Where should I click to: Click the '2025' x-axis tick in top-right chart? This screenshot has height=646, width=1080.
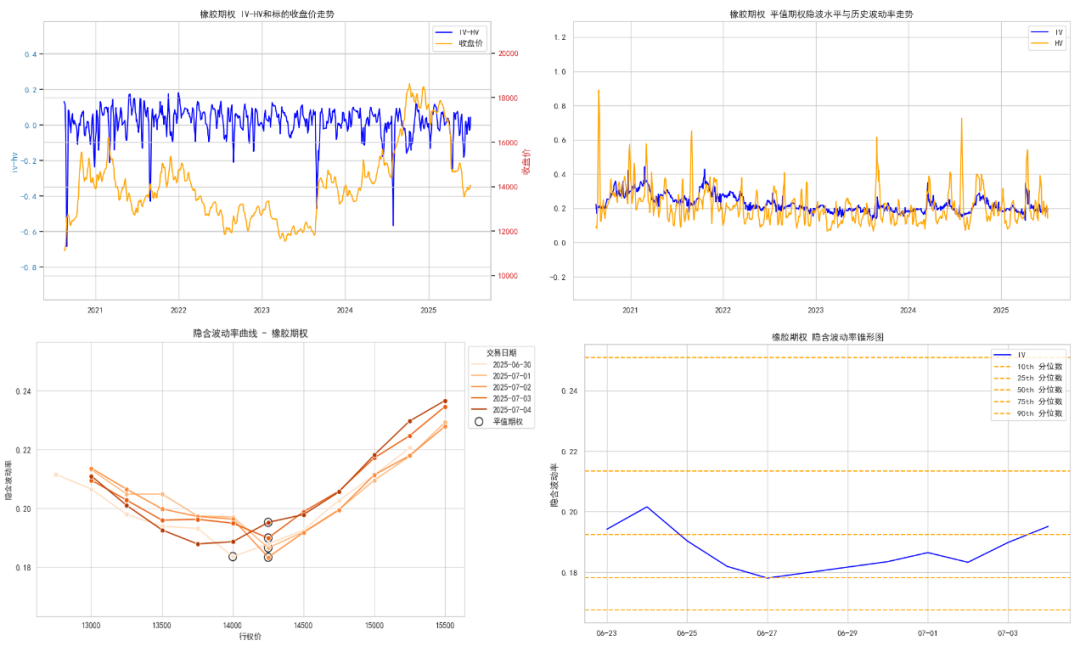coord(1001,311)
